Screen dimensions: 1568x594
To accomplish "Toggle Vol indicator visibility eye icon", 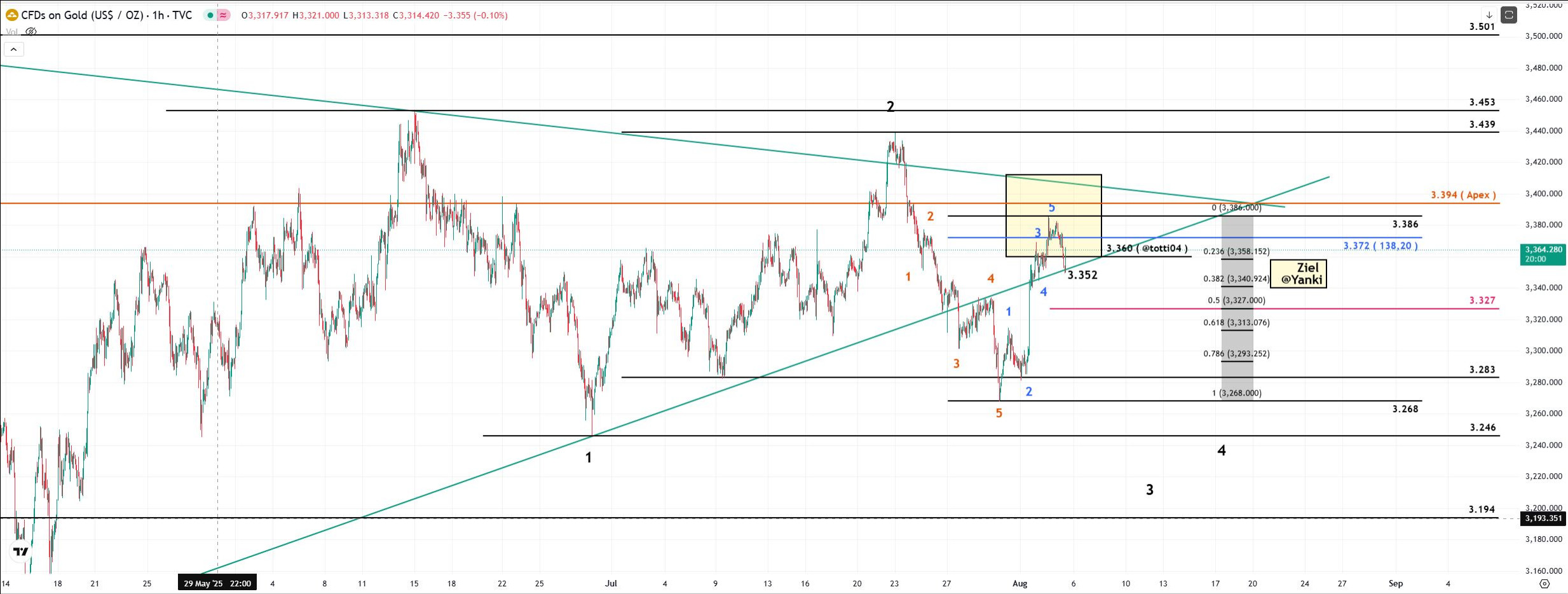I will point(31,31).
